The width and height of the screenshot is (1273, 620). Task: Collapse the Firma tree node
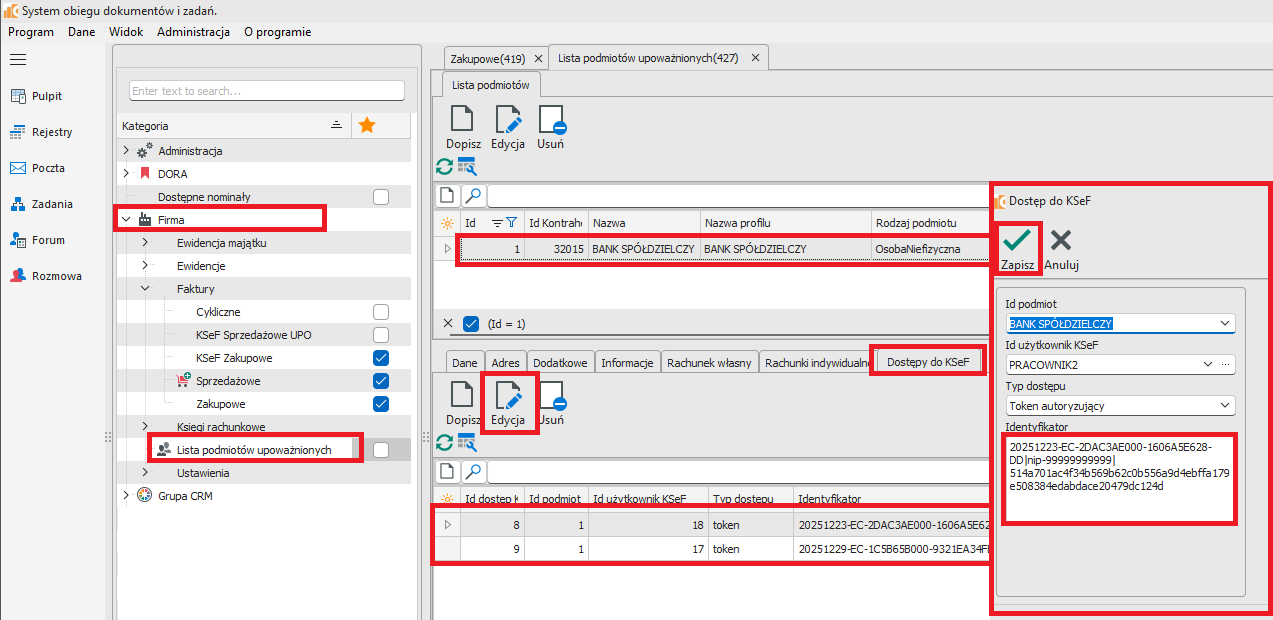[x=126, y=220]
